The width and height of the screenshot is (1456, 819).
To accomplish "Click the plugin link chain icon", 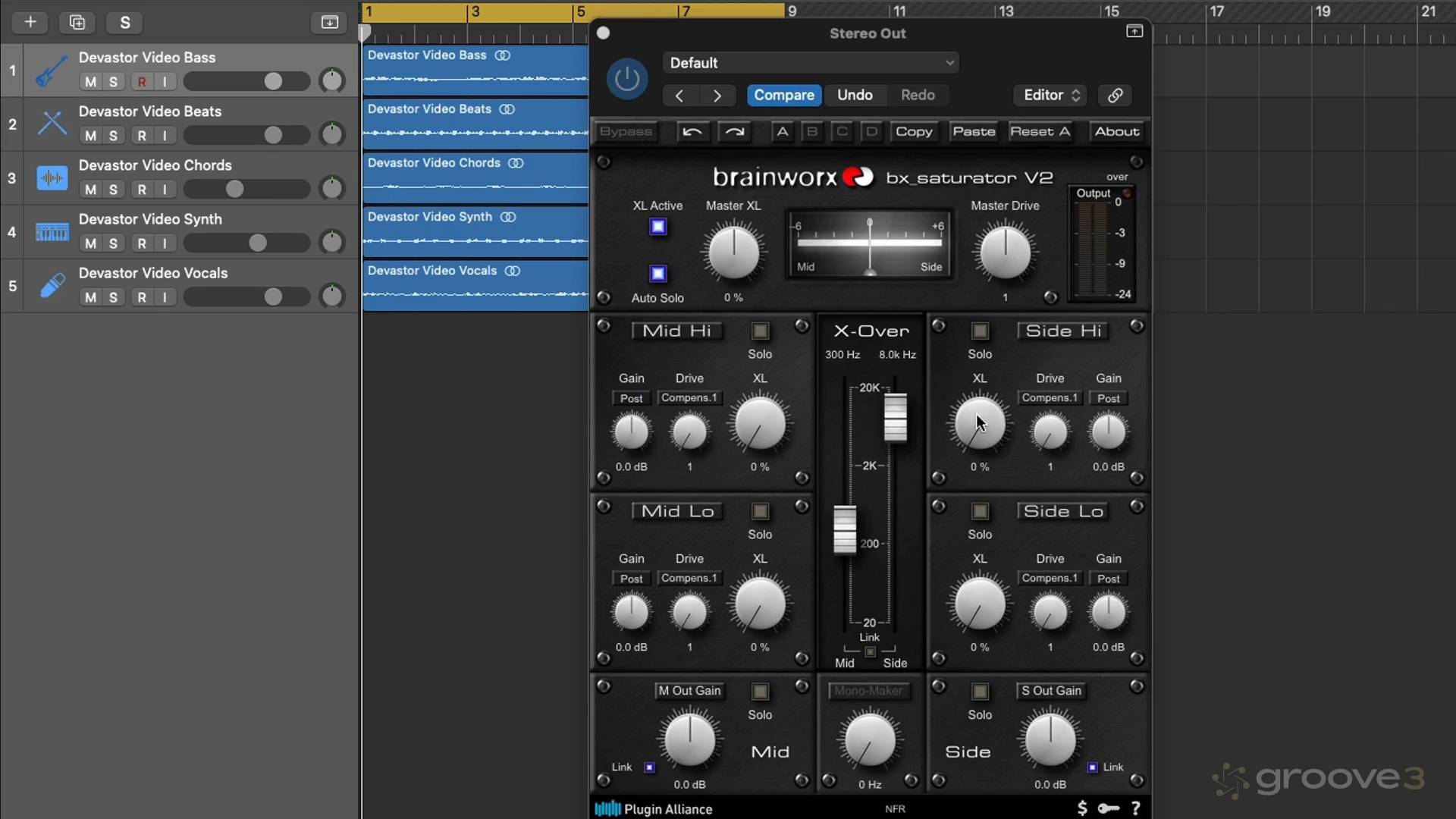I will (x=1115, y=96).
